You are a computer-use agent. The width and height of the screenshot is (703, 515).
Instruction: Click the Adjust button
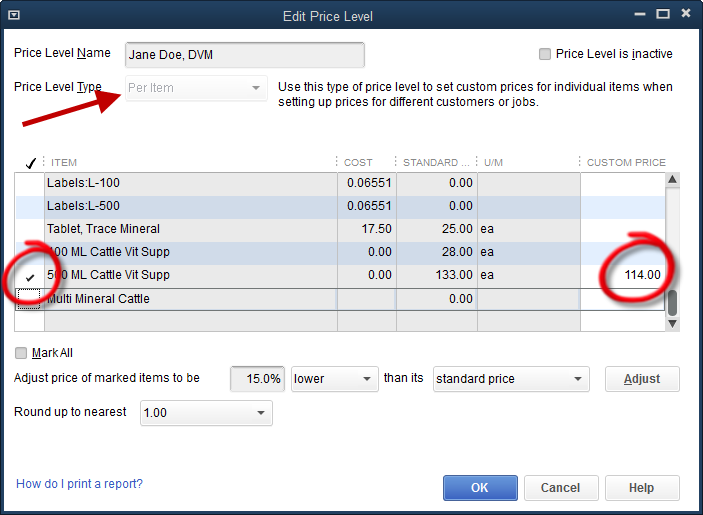tap(642, 379)
